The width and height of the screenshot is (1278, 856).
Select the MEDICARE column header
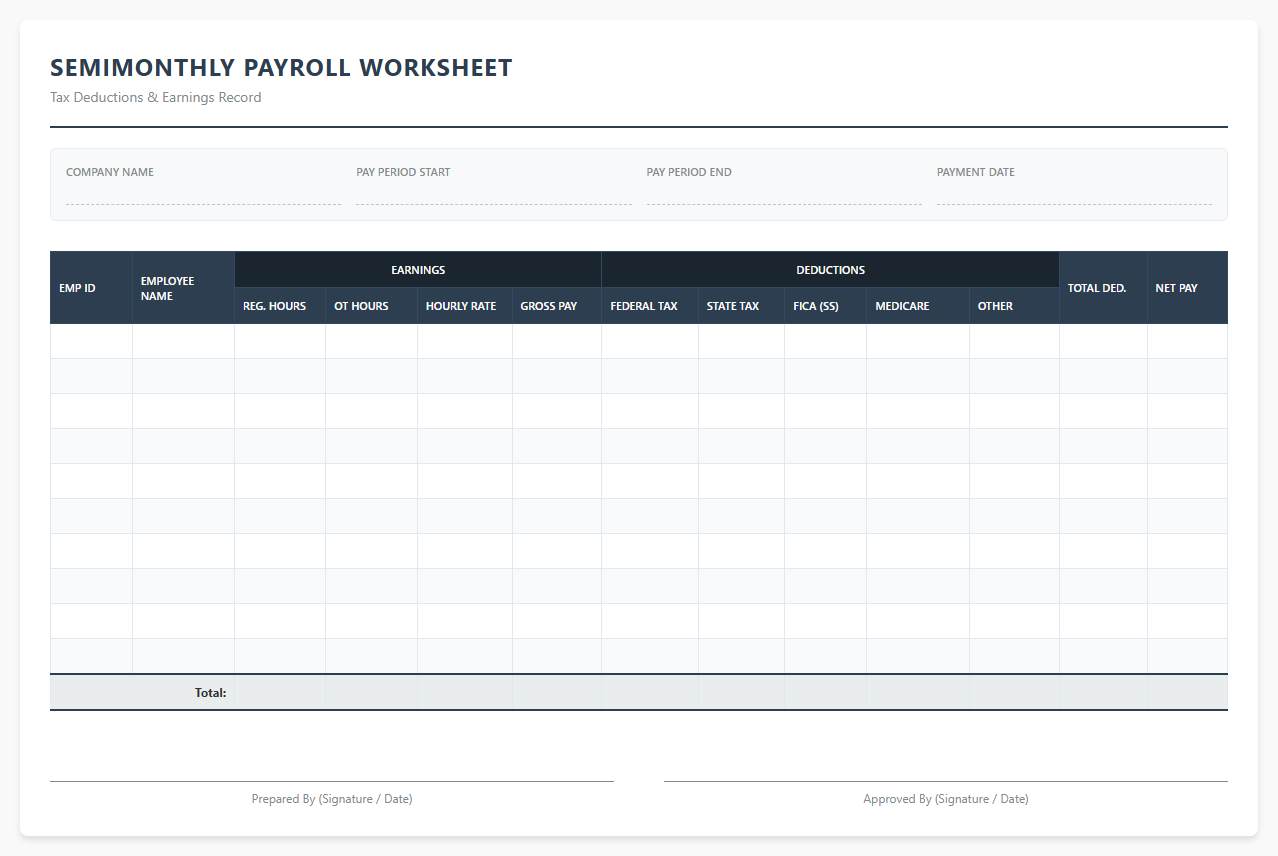(918, 306)
